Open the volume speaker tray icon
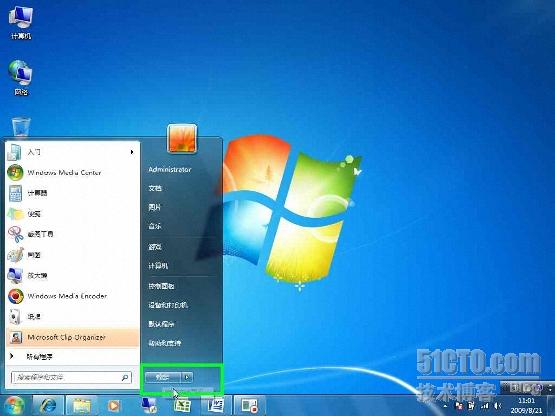This screenshot has width=555, height=416. click(x=497, y=406)
